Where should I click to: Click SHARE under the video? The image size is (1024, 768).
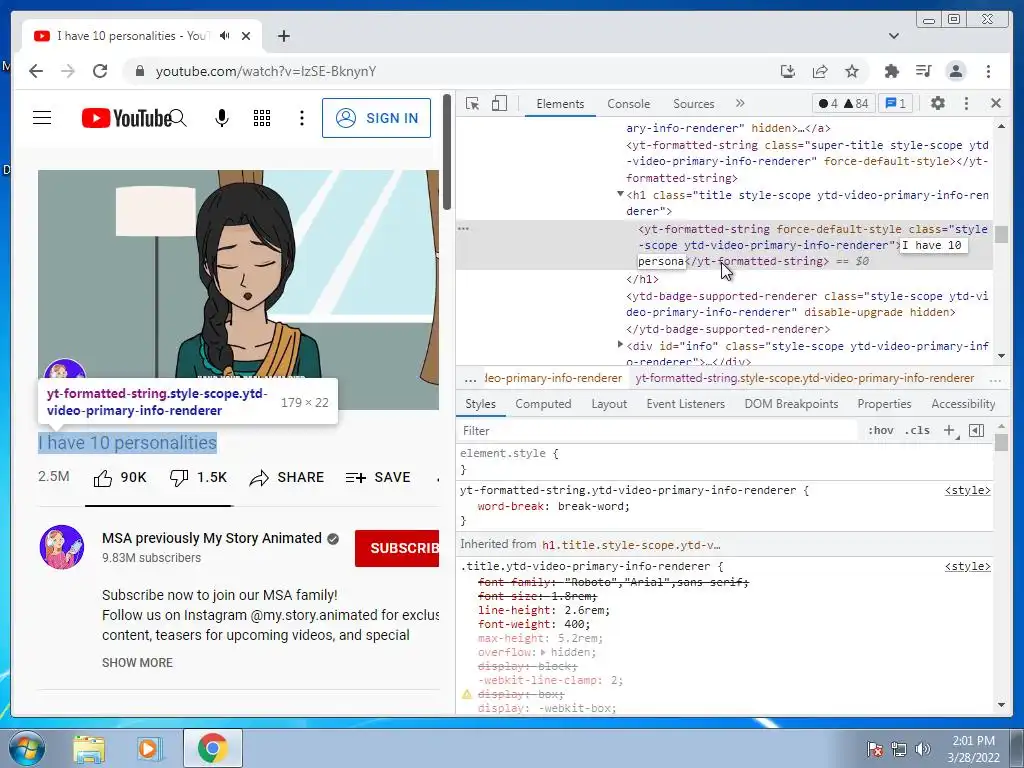[287, 478]
